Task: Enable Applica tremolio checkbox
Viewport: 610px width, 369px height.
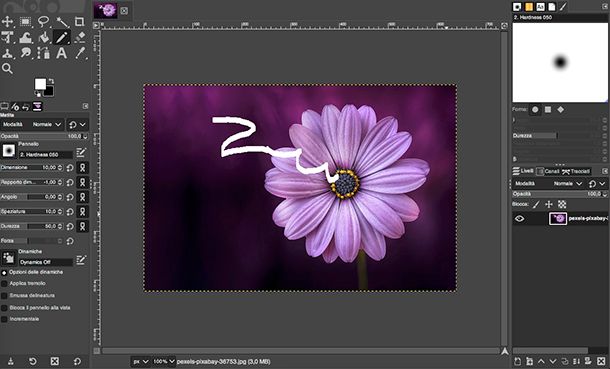Action: [x=4, y=284]
